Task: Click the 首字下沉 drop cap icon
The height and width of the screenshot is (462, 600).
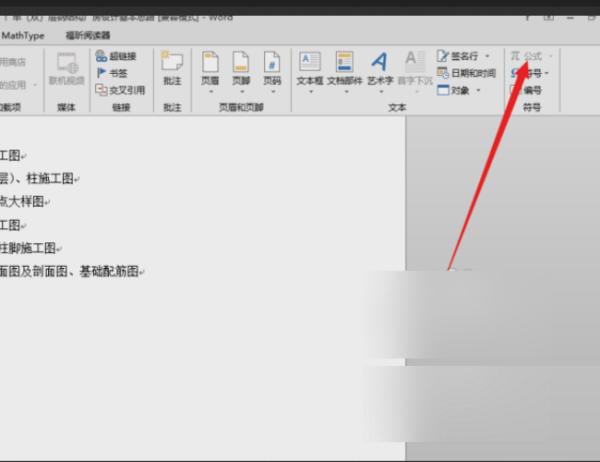Action: [x=415, y=62]
